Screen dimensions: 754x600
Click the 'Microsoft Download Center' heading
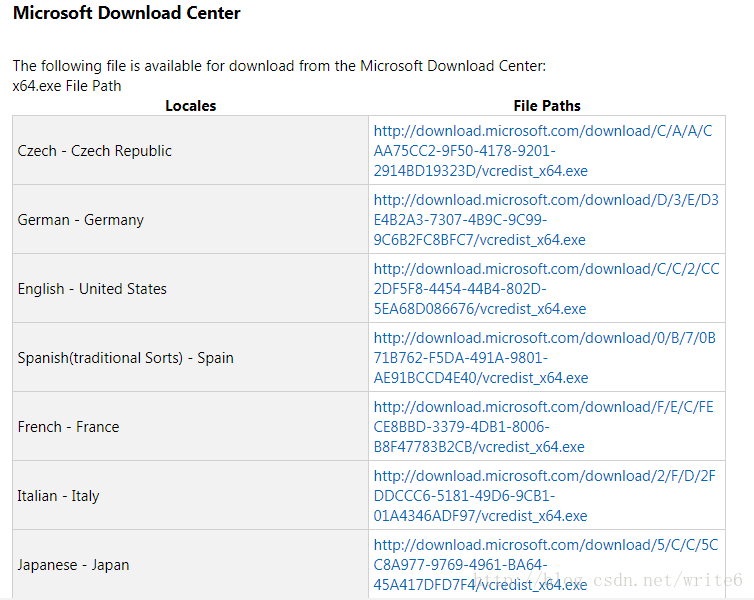pos(126,13)
